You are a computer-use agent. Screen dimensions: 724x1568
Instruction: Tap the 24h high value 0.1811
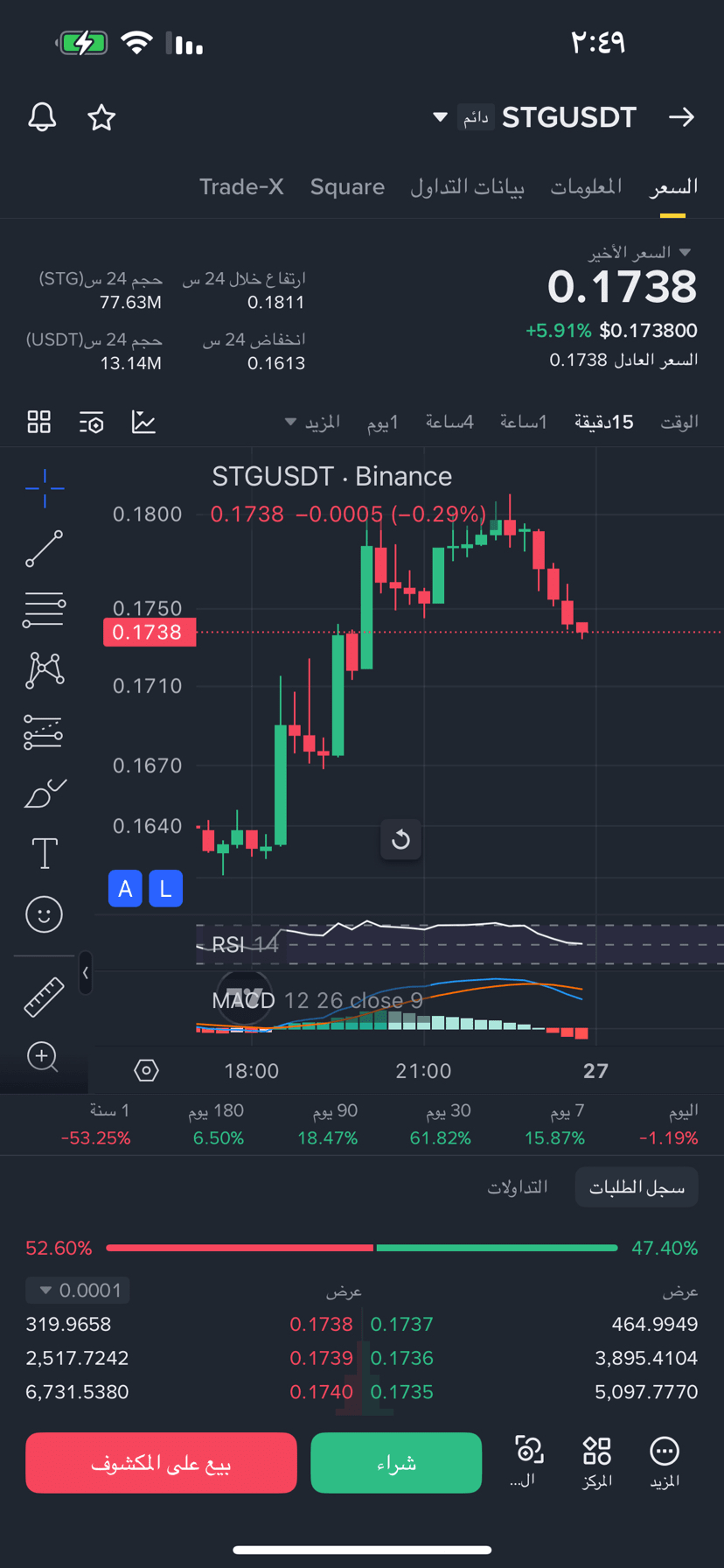[x=275, y=303]
